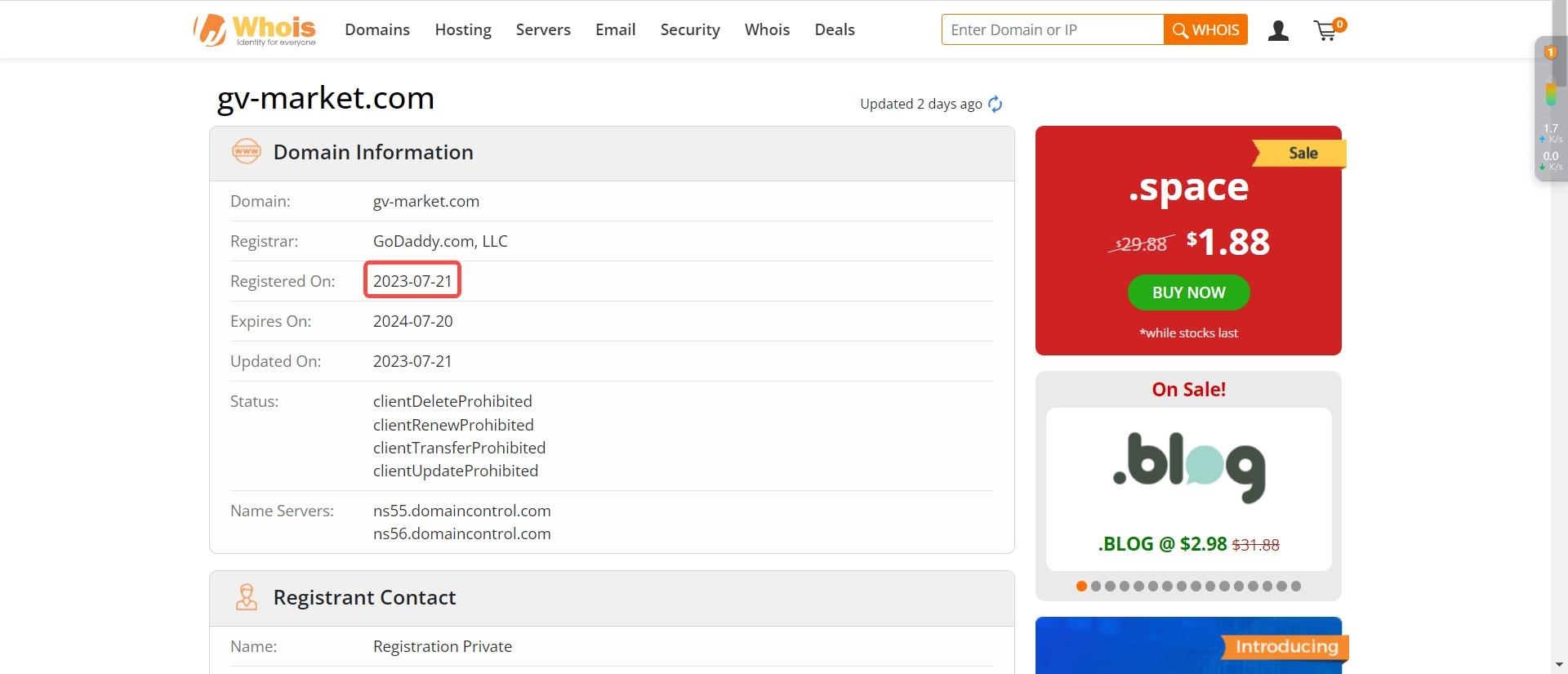This screenshot has width=1568, height=674.
Task: Click the GoDaddy.com, LLC registrar value
Action: pos(440,241)
